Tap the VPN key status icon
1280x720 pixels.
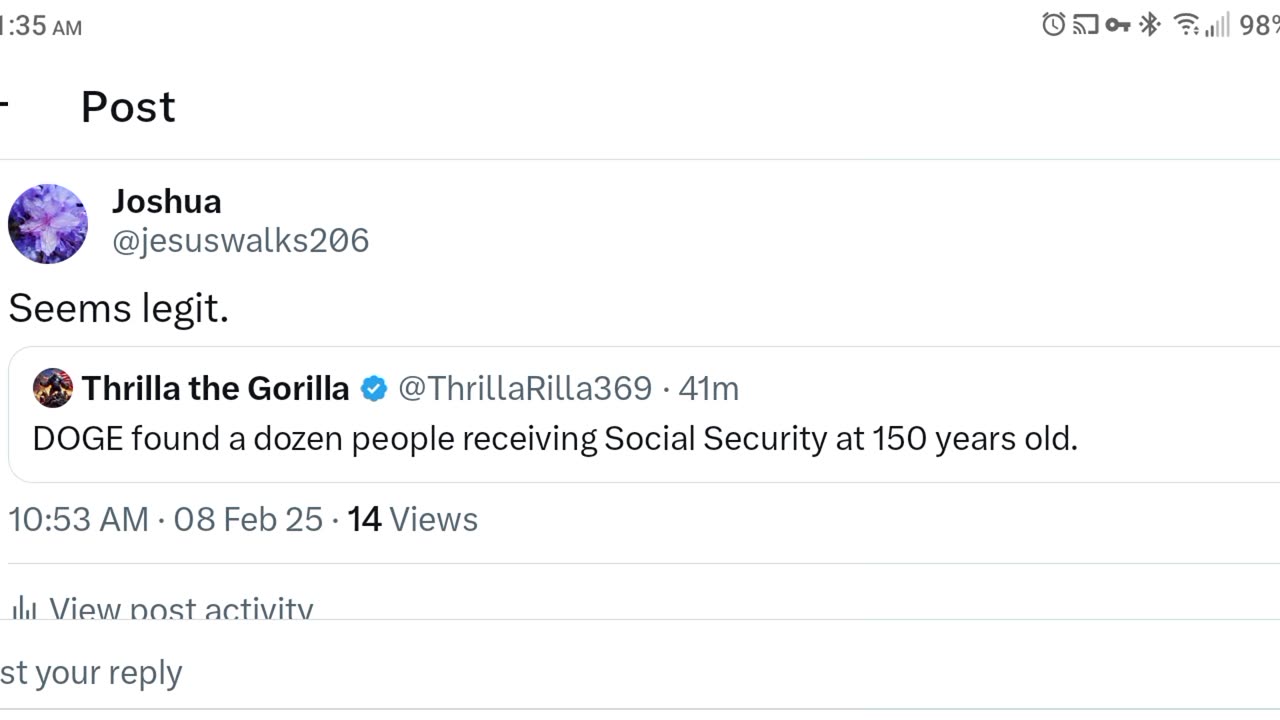point(1118,25)
